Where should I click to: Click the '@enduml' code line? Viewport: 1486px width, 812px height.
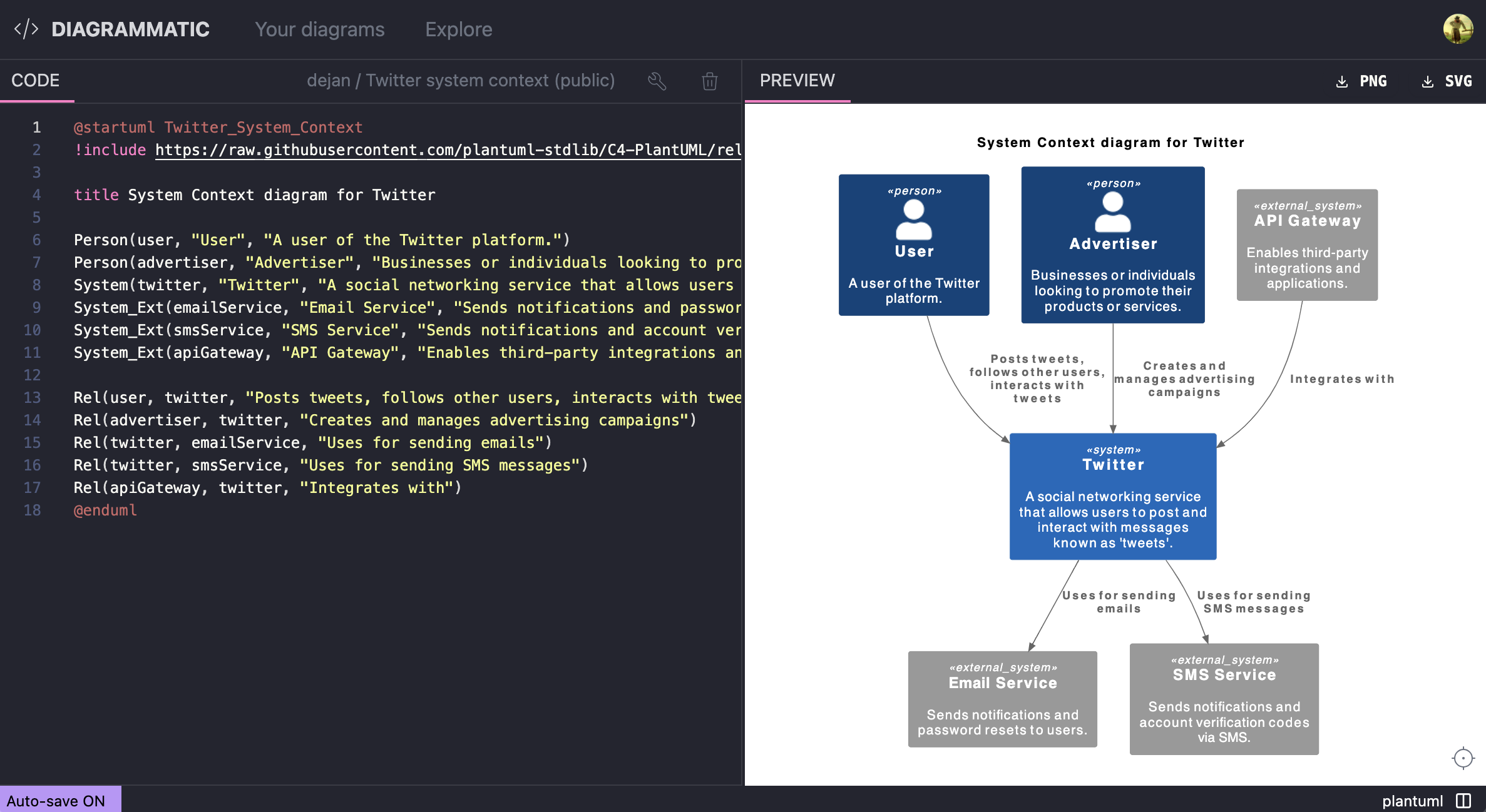point(105,510)
